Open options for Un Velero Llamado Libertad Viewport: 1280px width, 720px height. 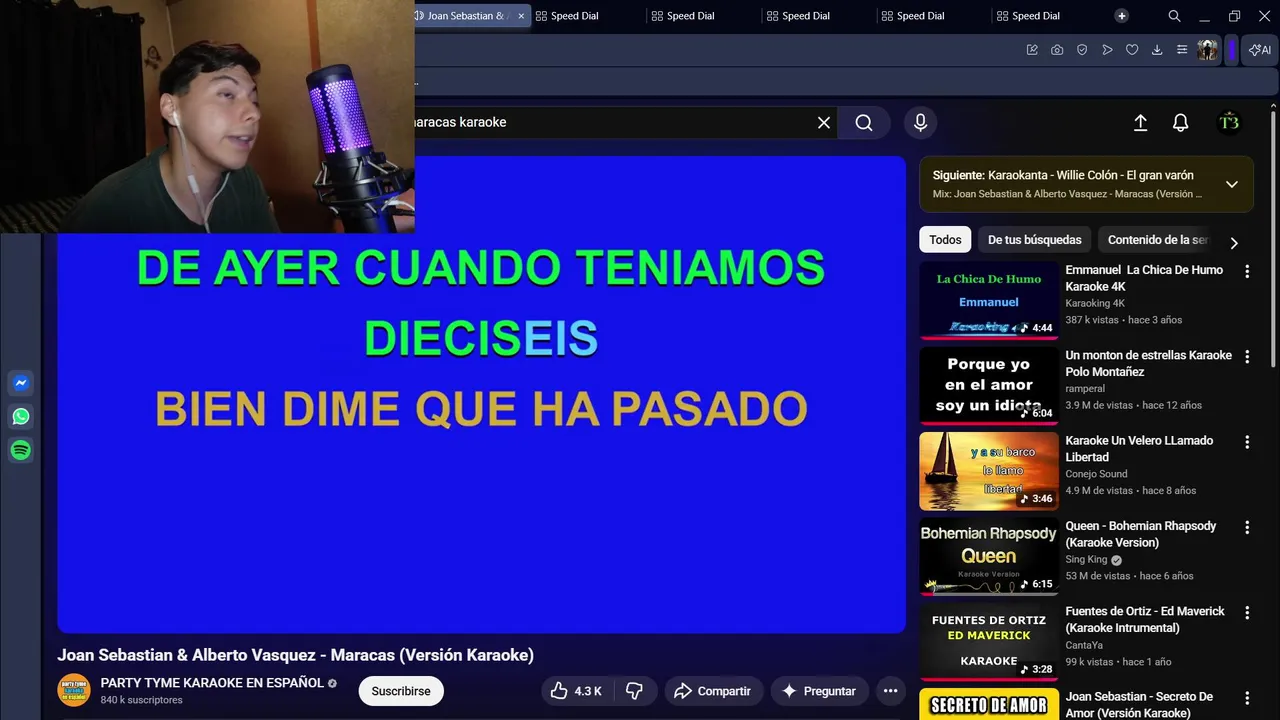click(1247, 442)
